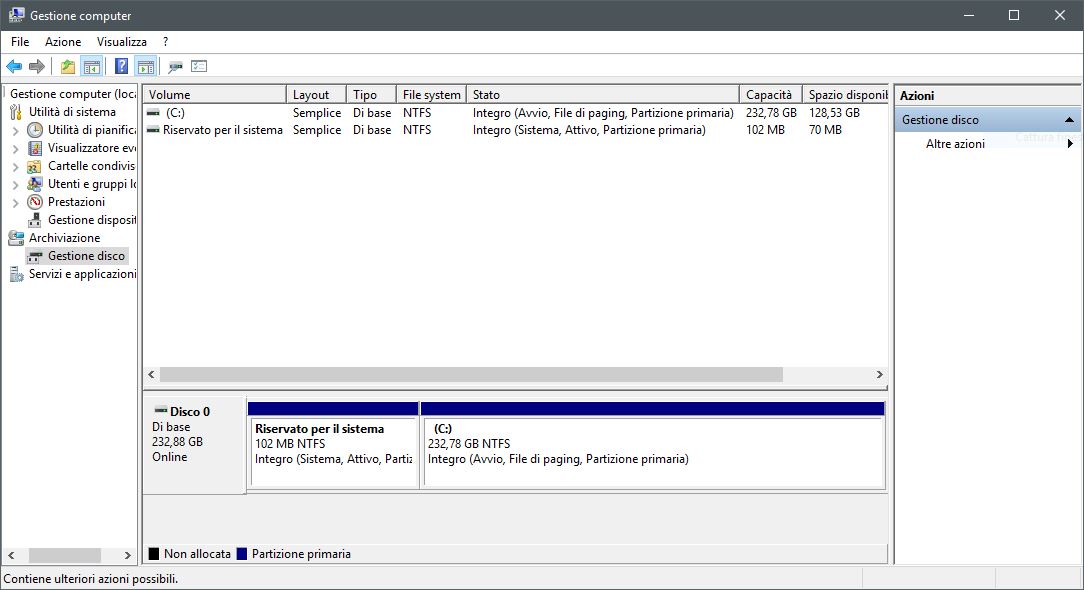Screen dimensions: 1084x590
Task: Expand the Utenti e gruppi locali node
Action: [x=15, y=184]
